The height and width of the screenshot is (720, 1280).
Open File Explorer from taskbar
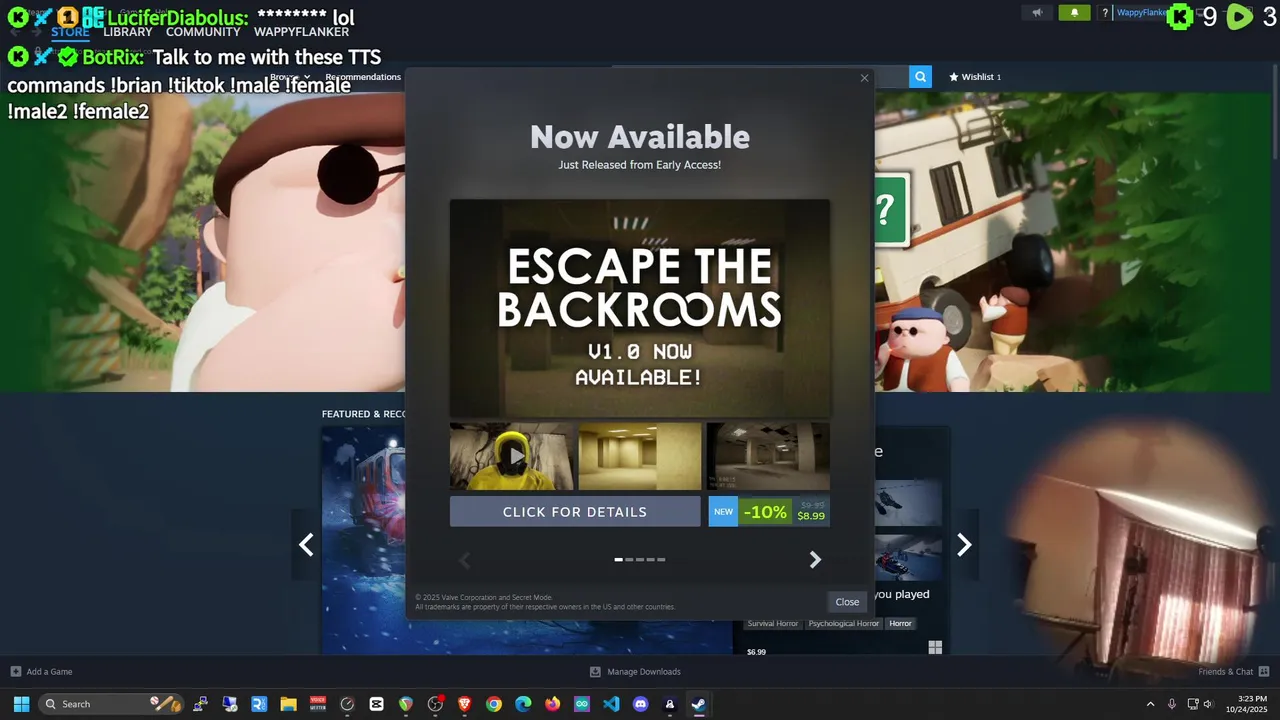[288, 704]
